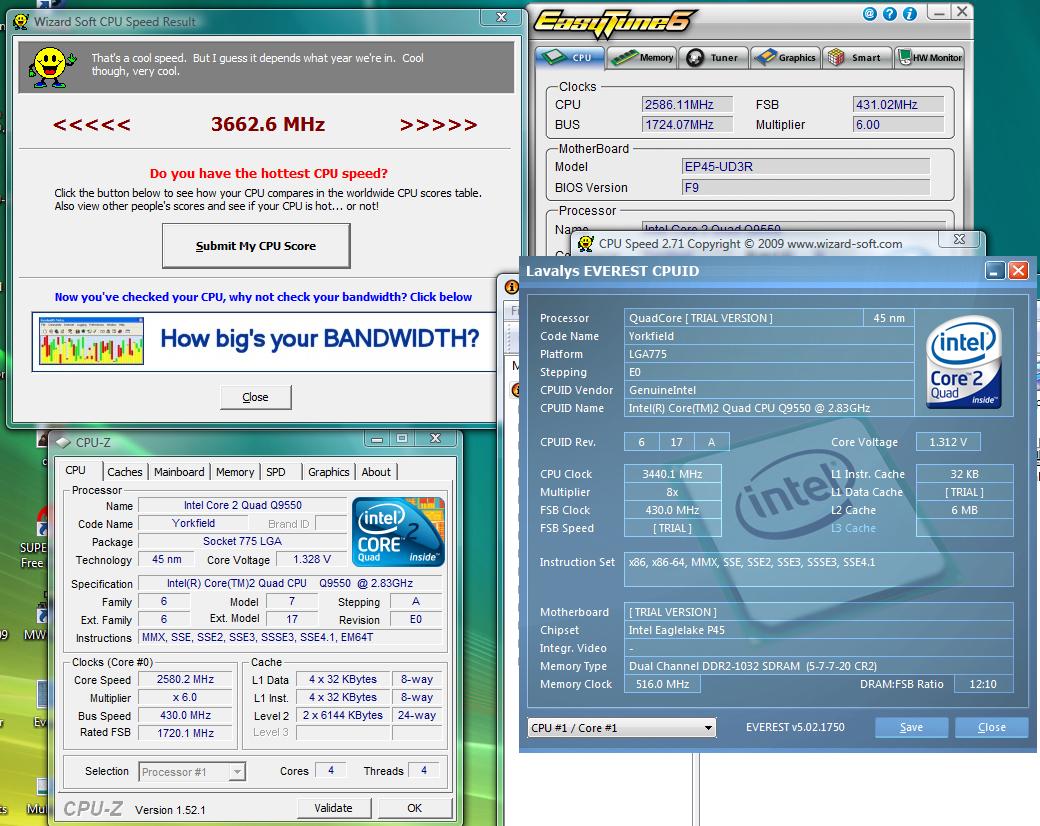Click the Intel Core 2 logo in CPU-Z

click(x=398, y=531)
